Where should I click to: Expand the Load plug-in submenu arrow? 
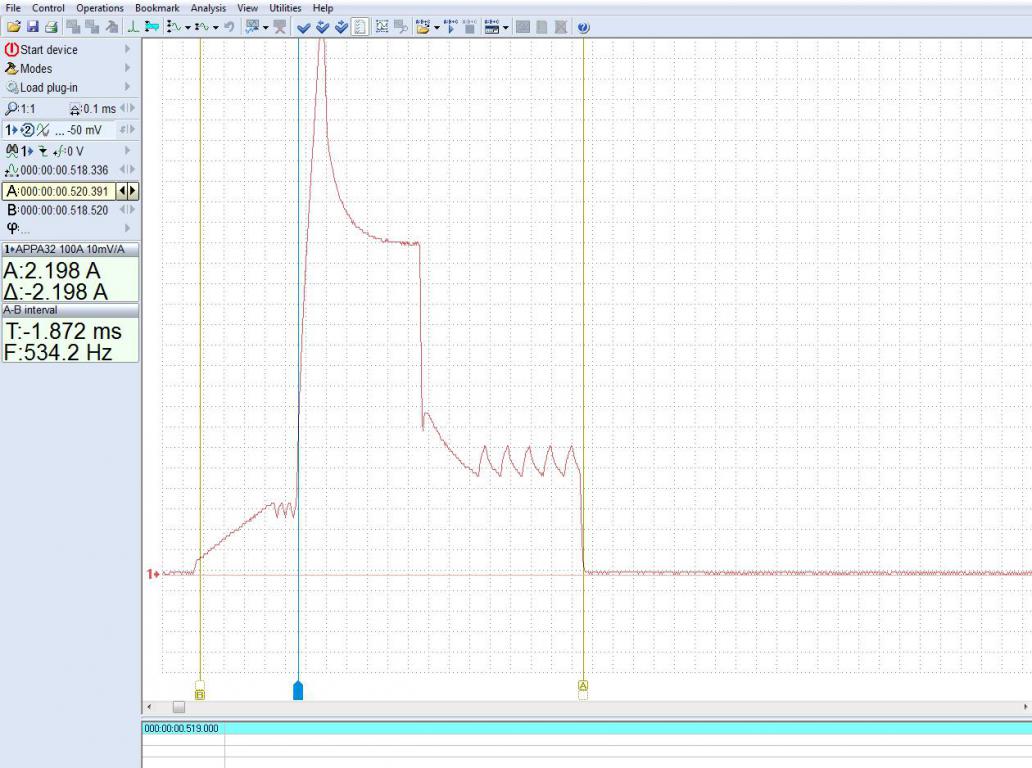[127, 87]
